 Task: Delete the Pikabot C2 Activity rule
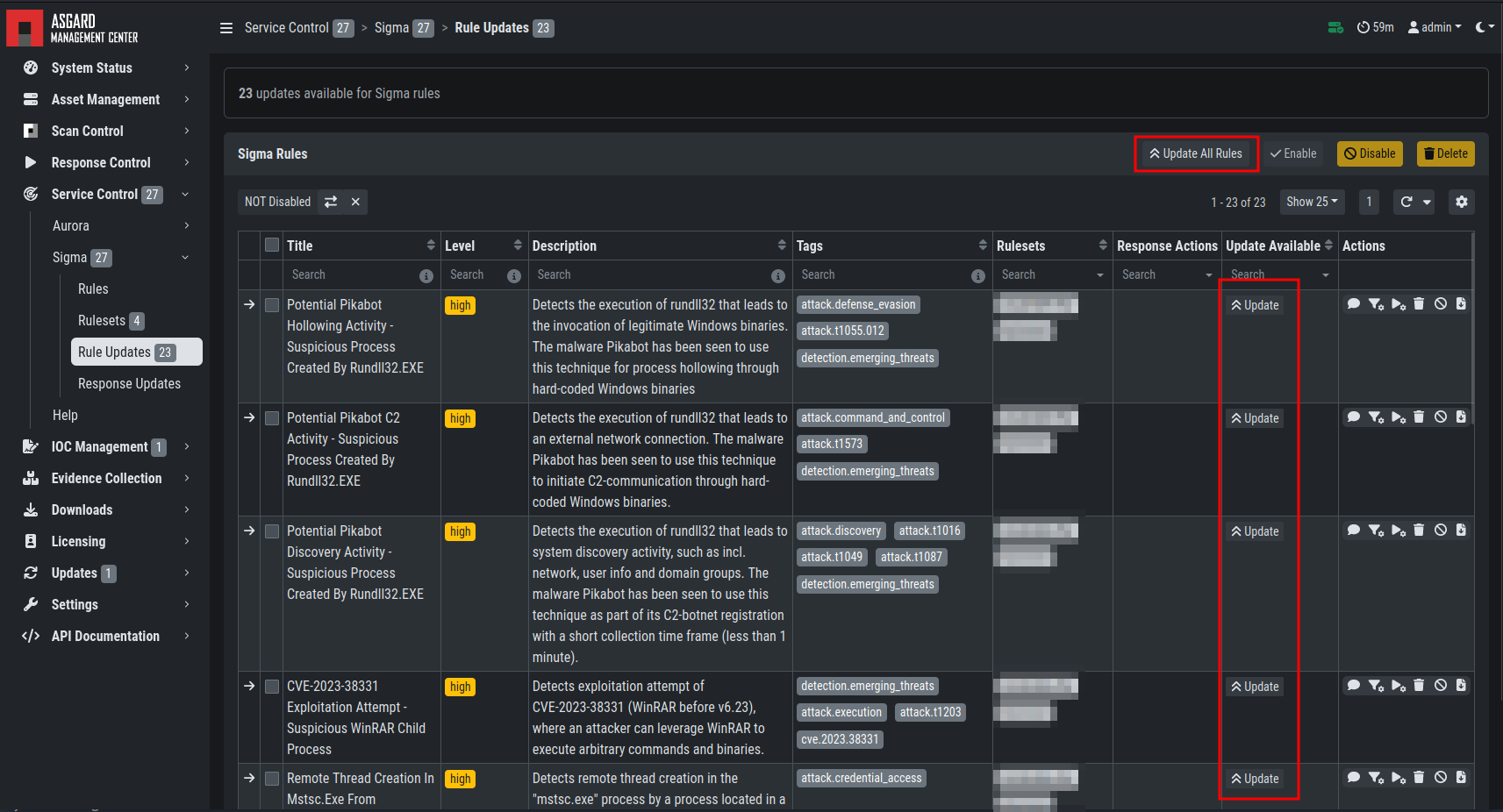click(1419, 417)
